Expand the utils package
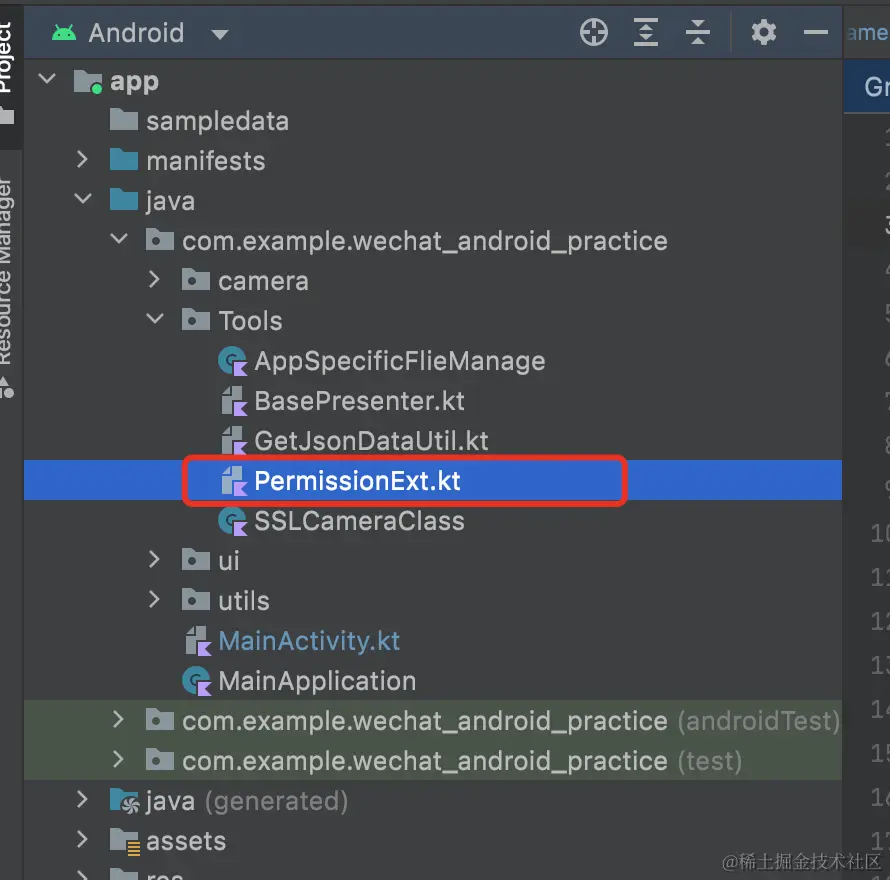The image size is (890, 880). (154, 599)
